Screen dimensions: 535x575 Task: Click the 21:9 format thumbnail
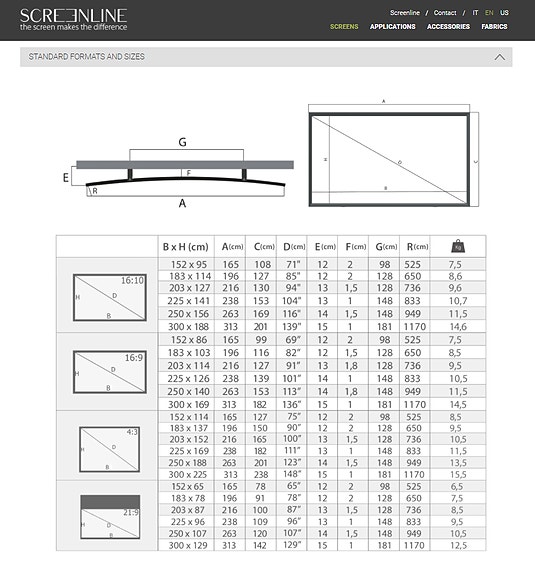(x=110, y=517)
